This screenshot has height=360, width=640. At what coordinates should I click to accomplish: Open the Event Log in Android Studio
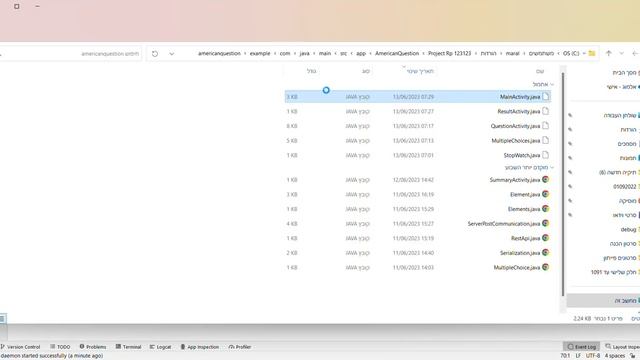coord(582,347)
